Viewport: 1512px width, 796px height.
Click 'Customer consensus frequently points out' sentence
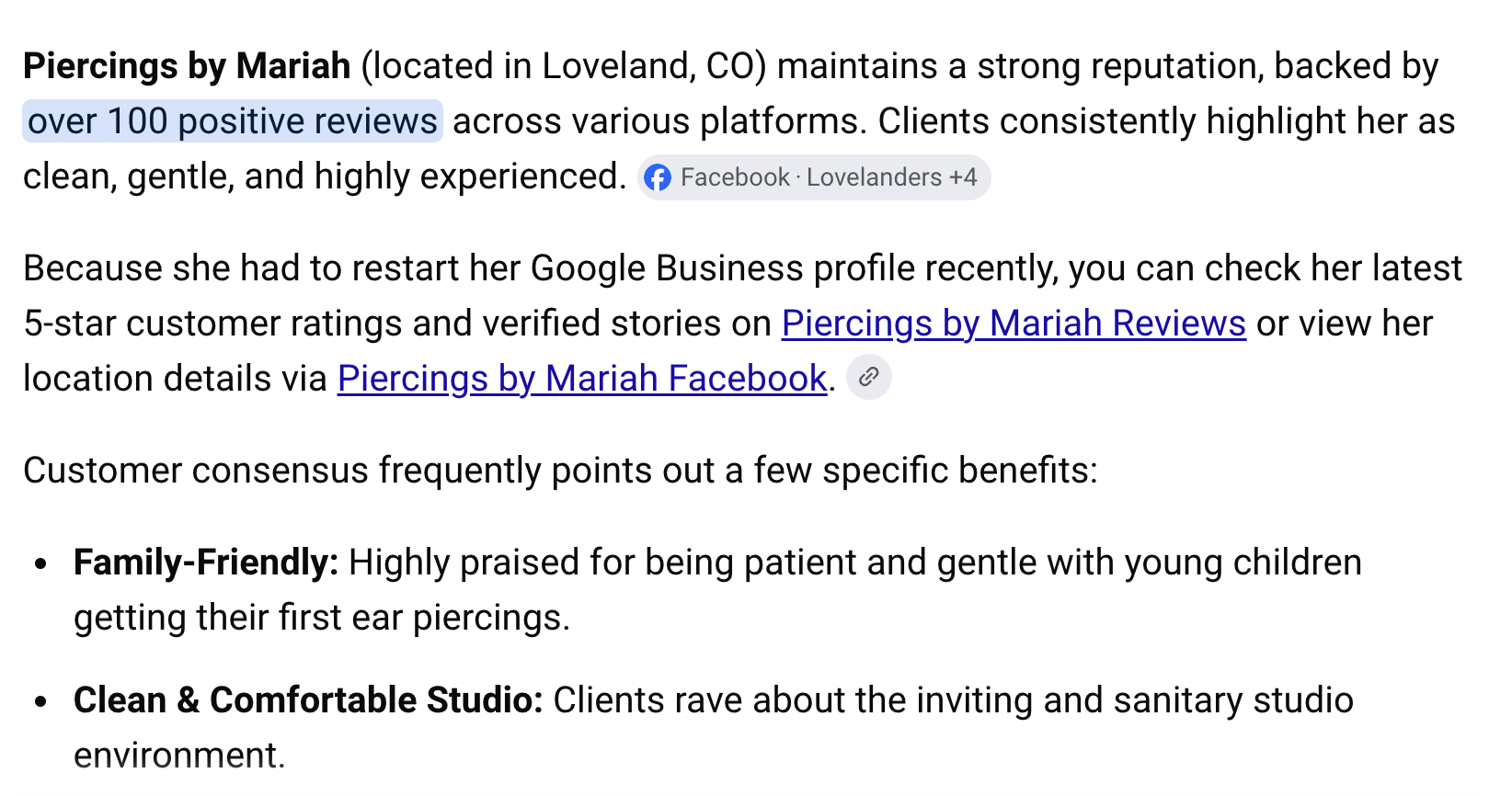[369, 471]
